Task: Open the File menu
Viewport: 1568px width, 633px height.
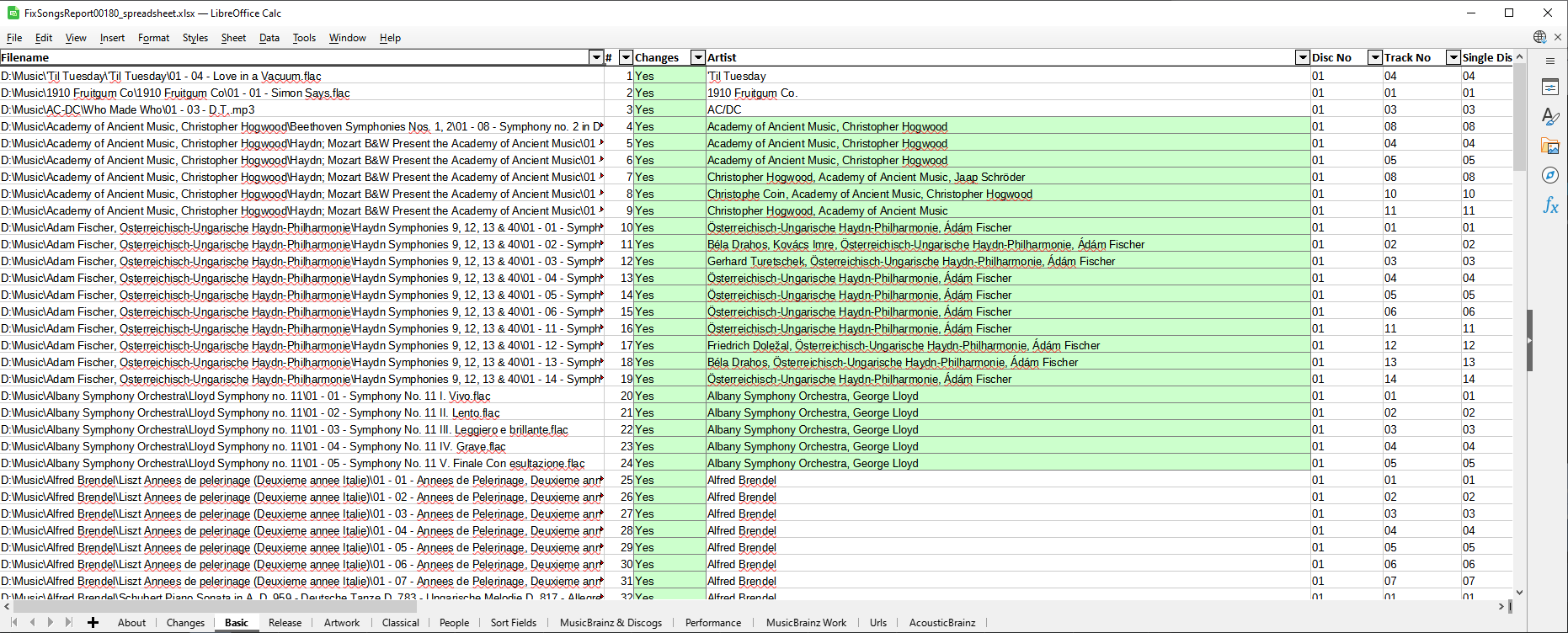Action: coord(14,38)
